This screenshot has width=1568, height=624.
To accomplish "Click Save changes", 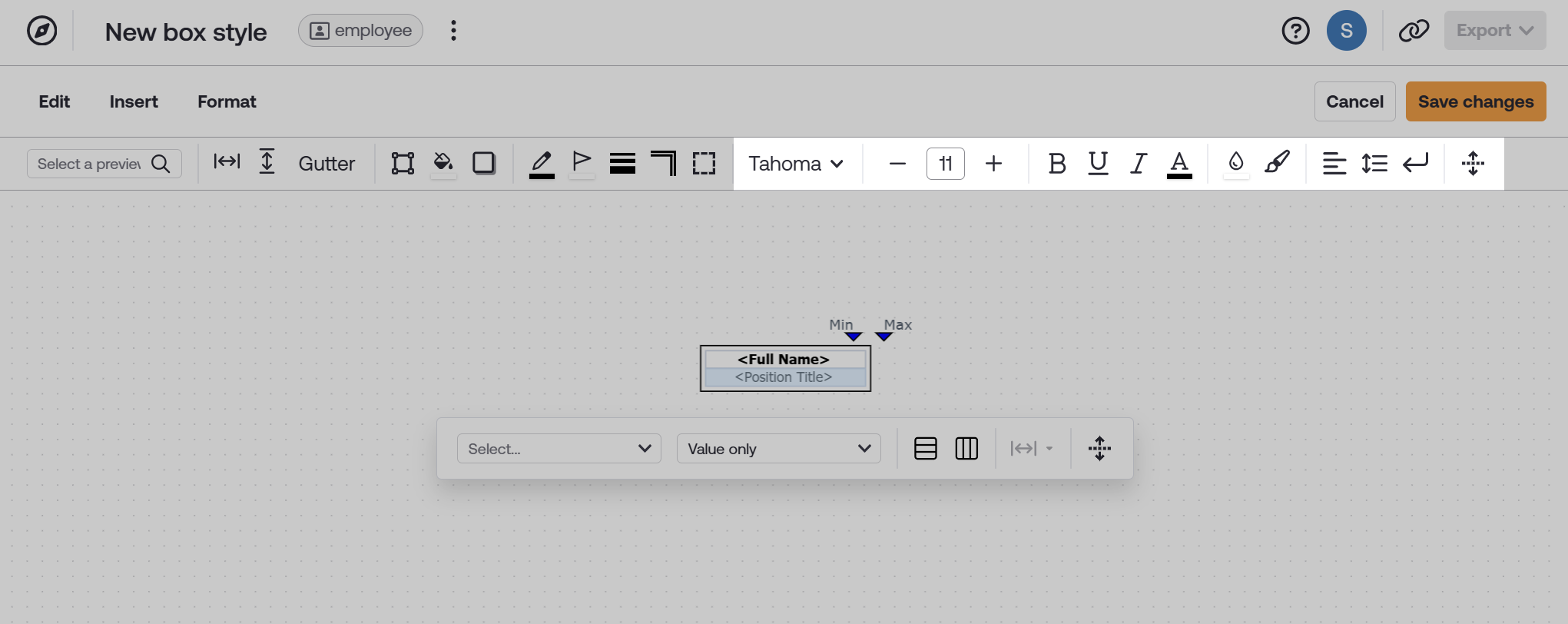I will pyautogui.click(x=1476, y=101).
